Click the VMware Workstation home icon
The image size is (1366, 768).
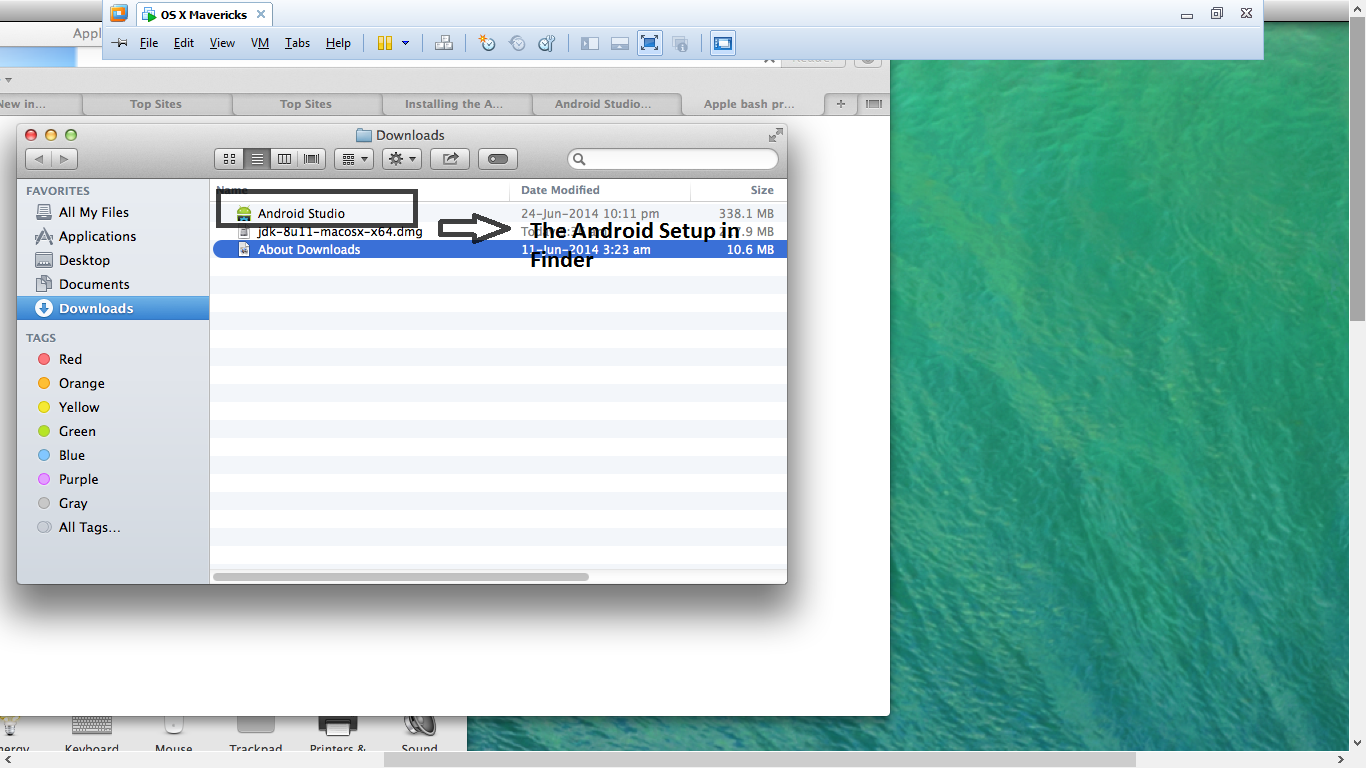click(119, 13)
